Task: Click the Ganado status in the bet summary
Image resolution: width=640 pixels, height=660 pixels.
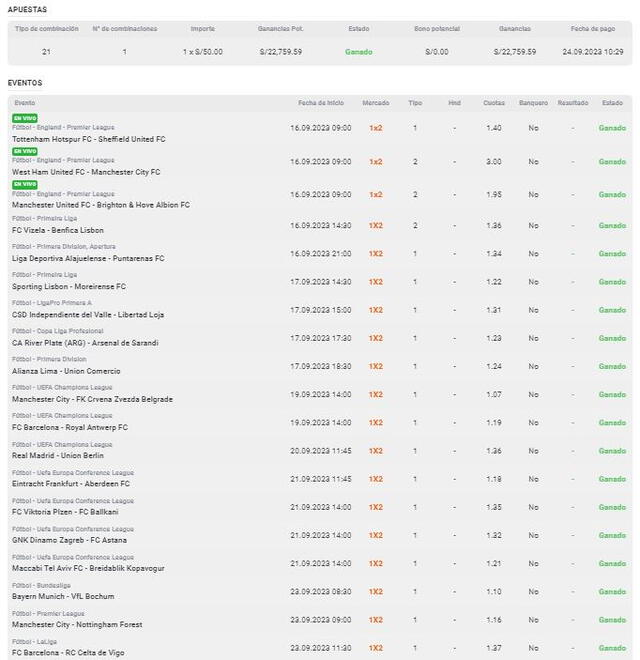Action: (x=358, y=51)
